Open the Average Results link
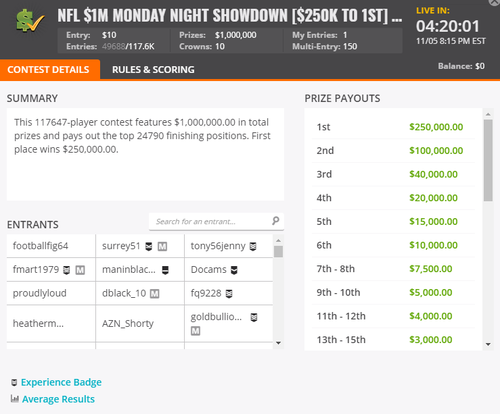The image size is (500, 414). (x=58, y=399)
